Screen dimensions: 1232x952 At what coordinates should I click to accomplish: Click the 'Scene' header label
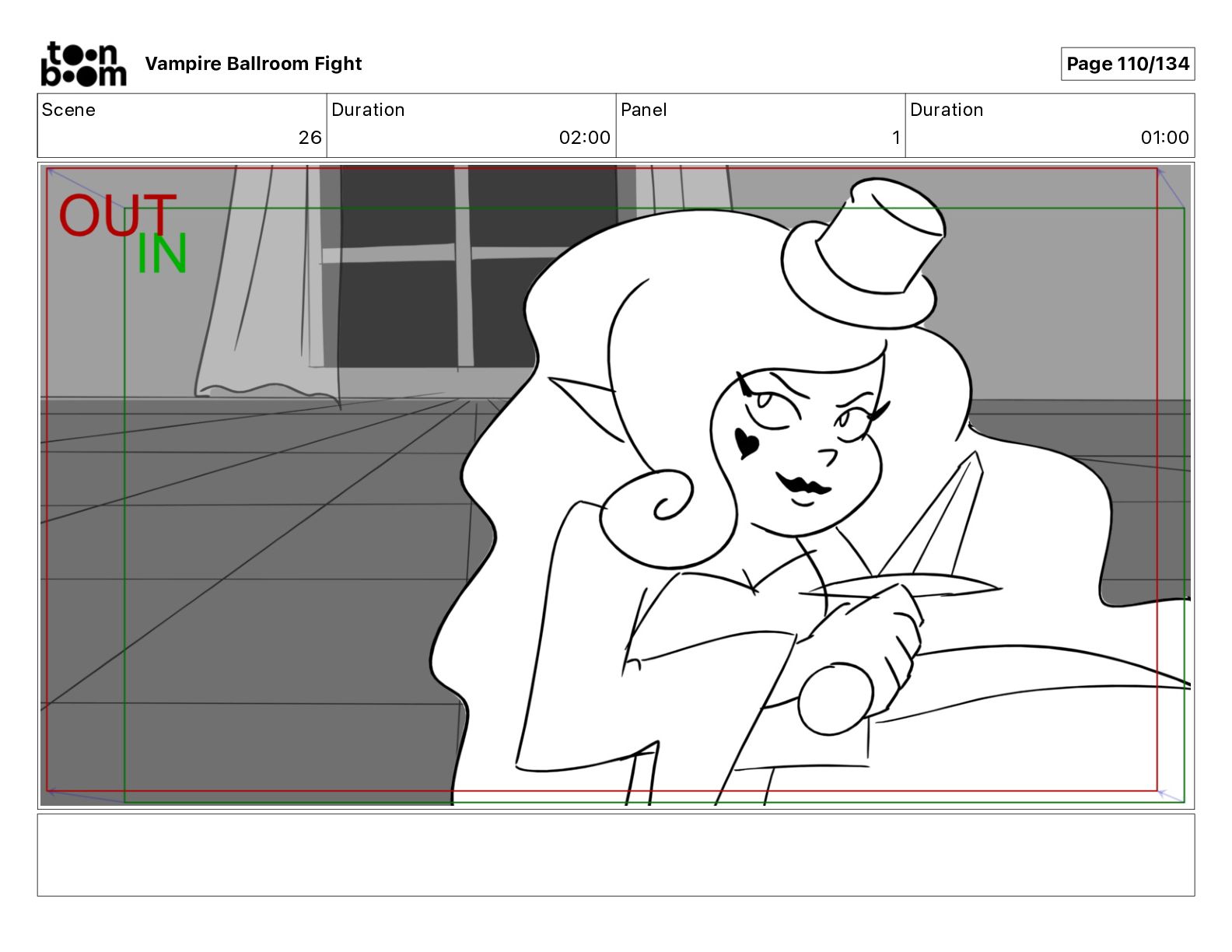click(x=68, y=110)
